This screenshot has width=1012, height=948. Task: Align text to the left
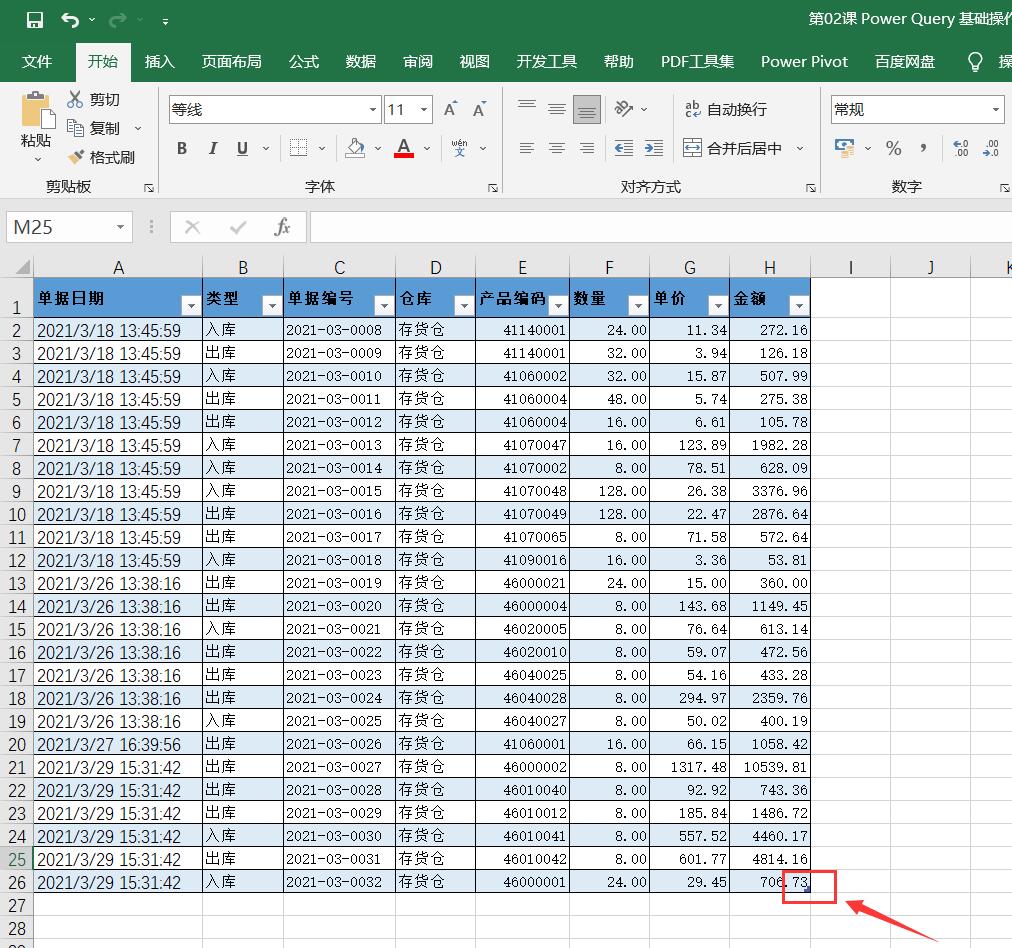tap(527, 148)
